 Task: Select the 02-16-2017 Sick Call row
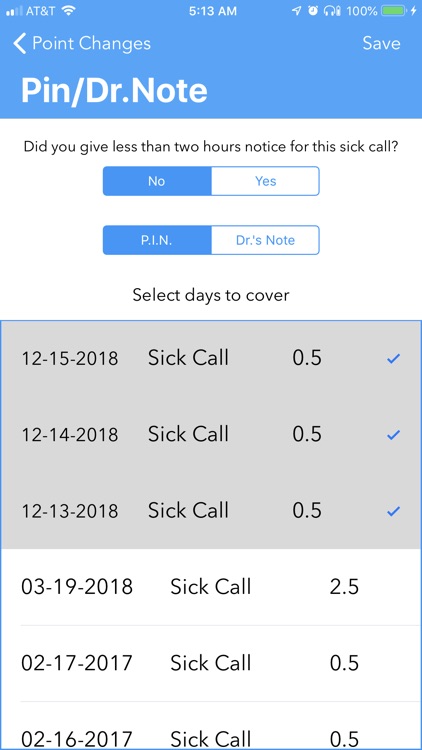[x=211, y=726]
